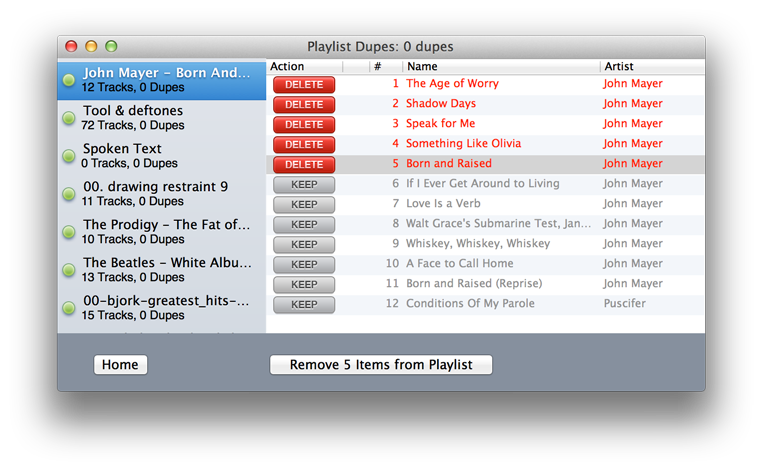Click green status dot beside Tool & deftones
This screenshot has width=762, height=470.
click(x=69, y=118)
